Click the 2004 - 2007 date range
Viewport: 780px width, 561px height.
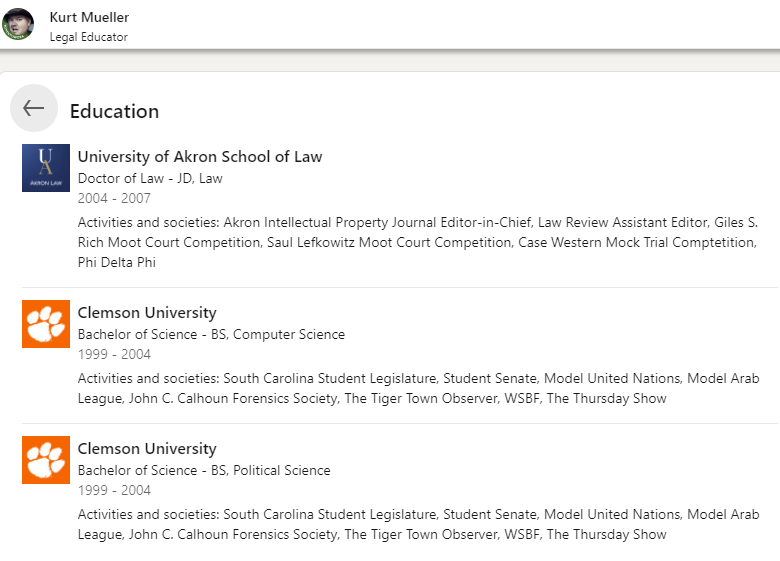coord(114,198)
